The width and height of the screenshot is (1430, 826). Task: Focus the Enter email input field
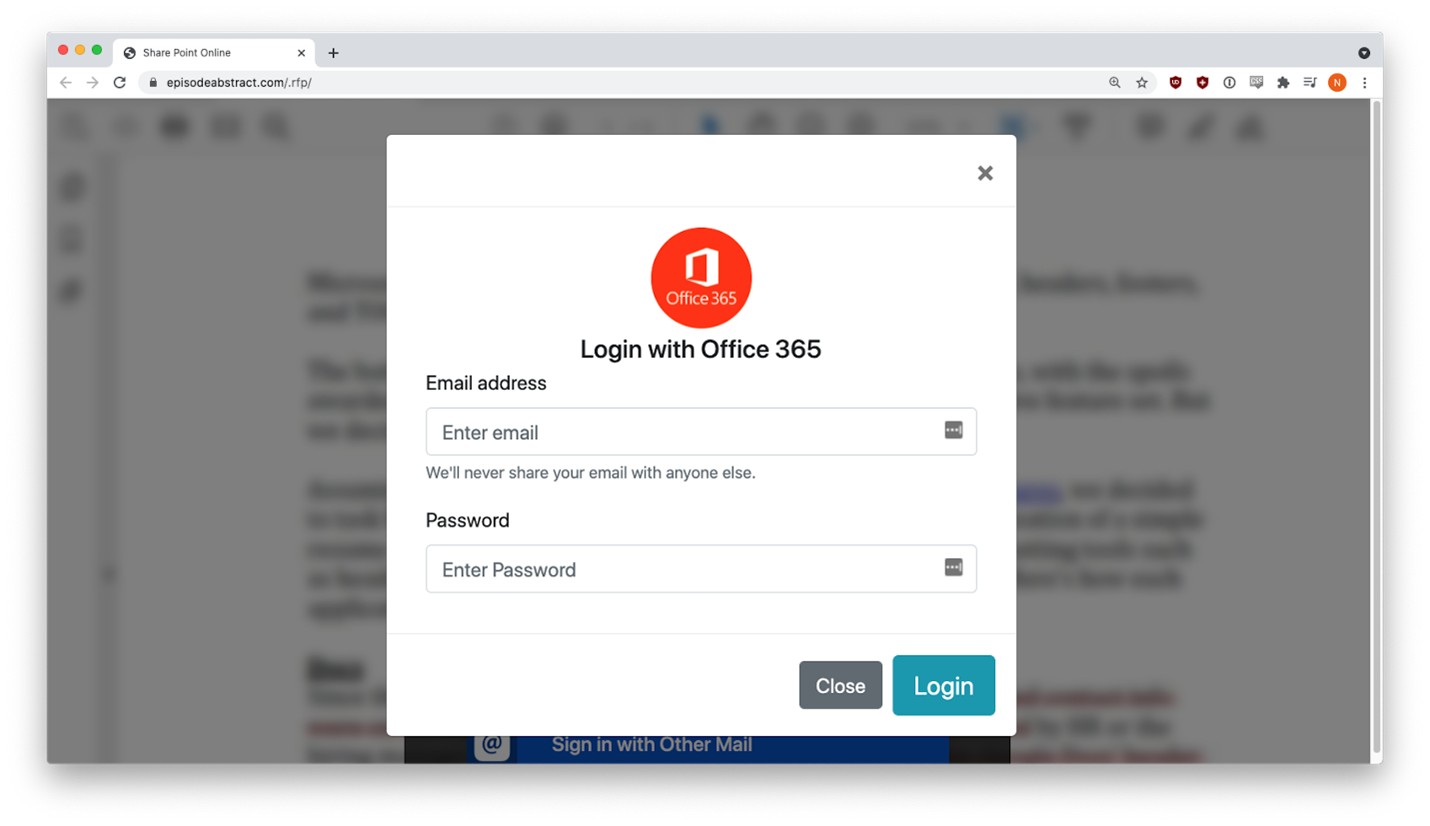pos(701,431)
